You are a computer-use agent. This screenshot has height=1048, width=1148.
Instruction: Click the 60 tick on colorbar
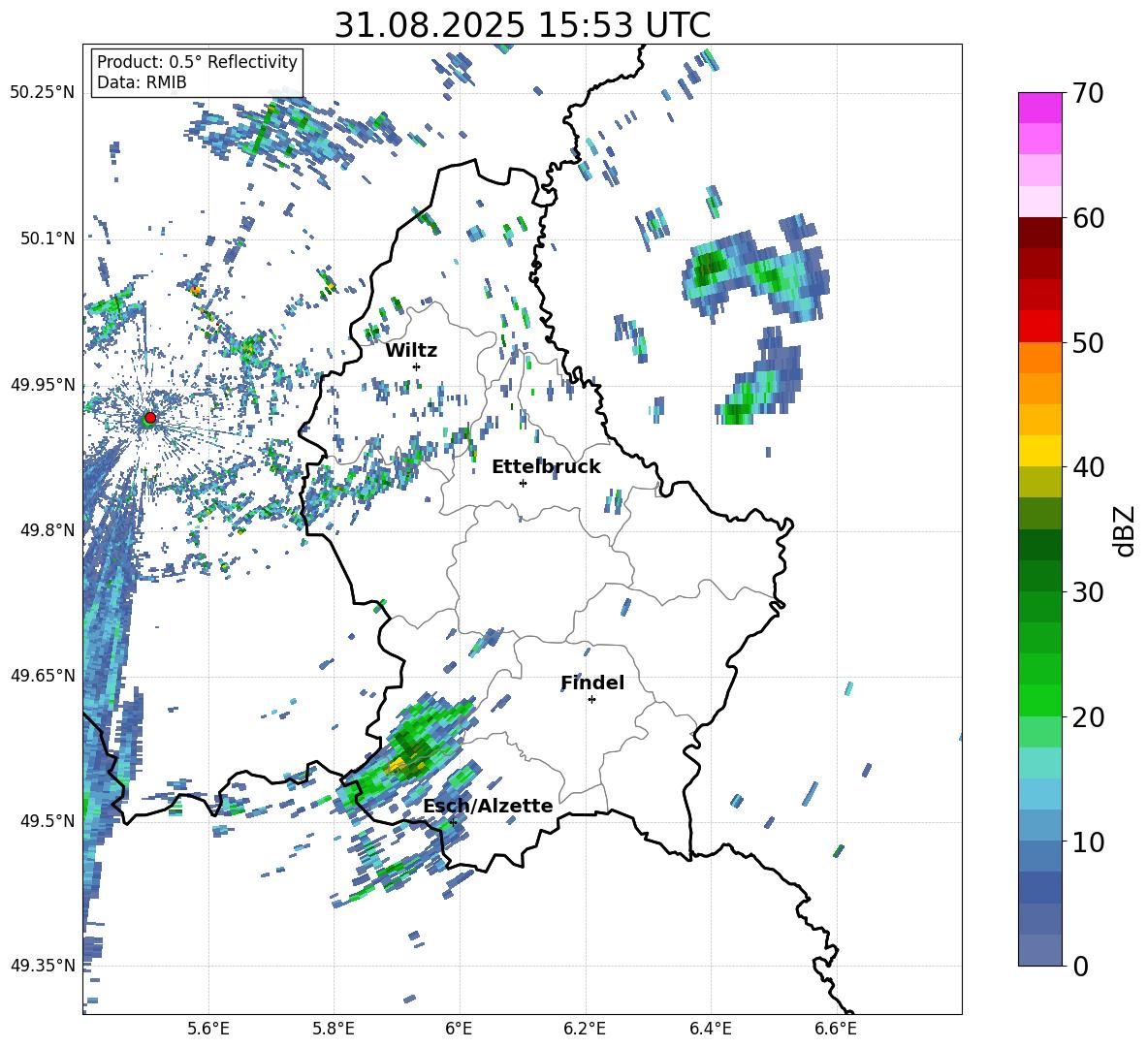click(x=1087, y=218)
